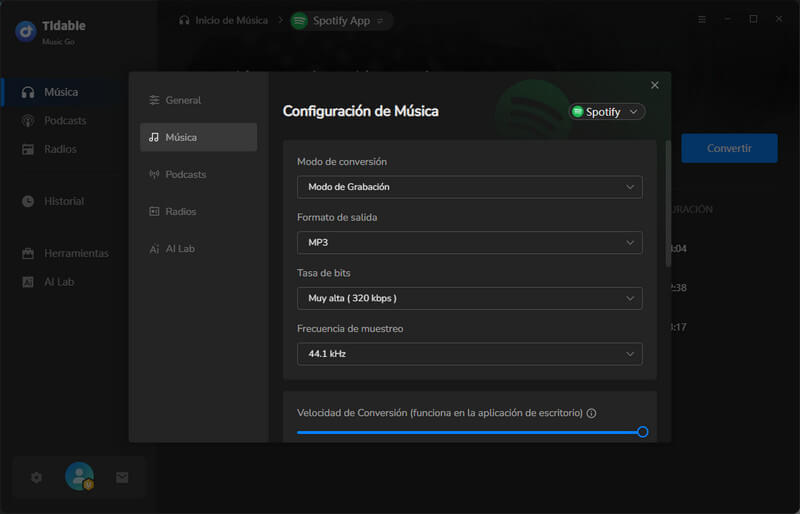Screen dimensions: 800x514
Task: Maximize the Tidable window
Action: coord(753,19)
